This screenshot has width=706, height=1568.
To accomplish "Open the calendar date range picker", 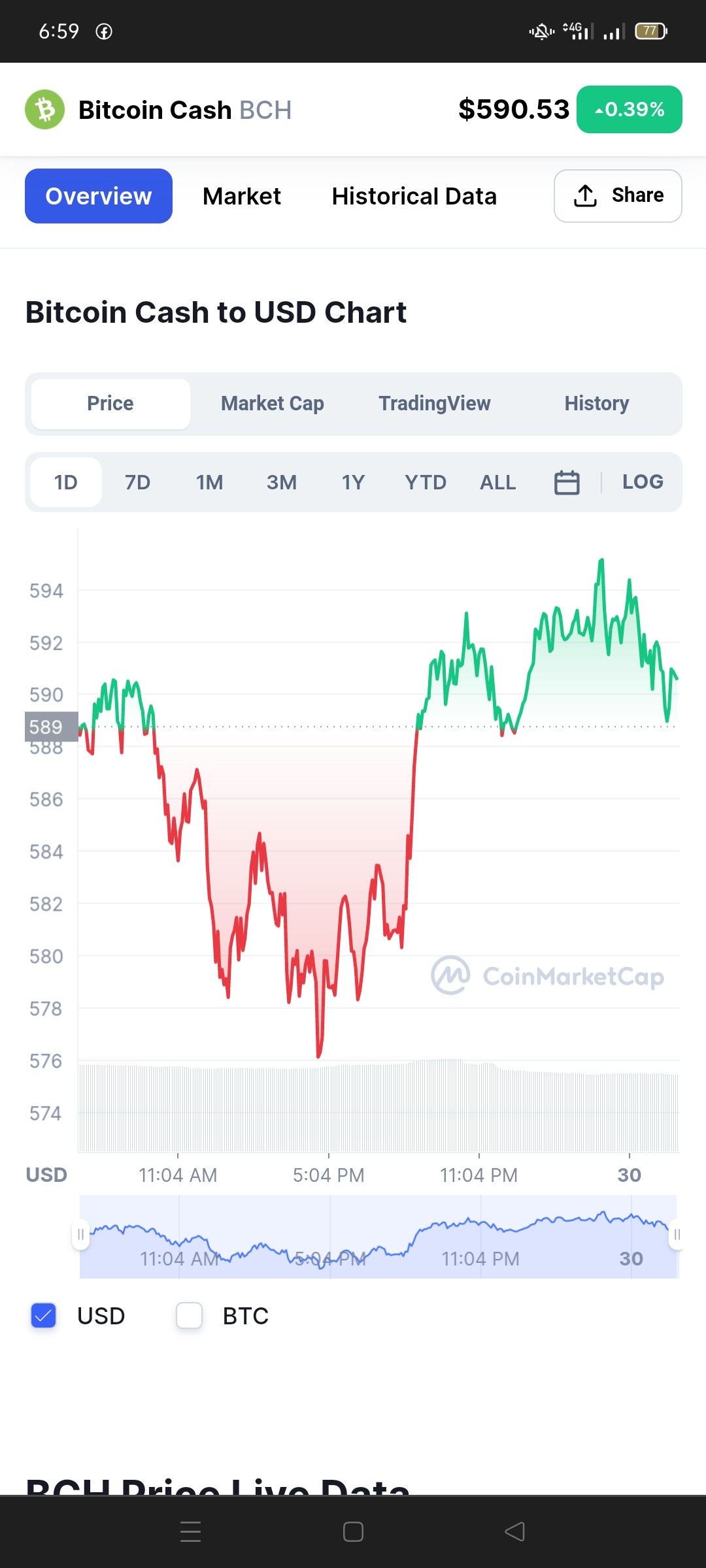I will (x=567, y=482).
